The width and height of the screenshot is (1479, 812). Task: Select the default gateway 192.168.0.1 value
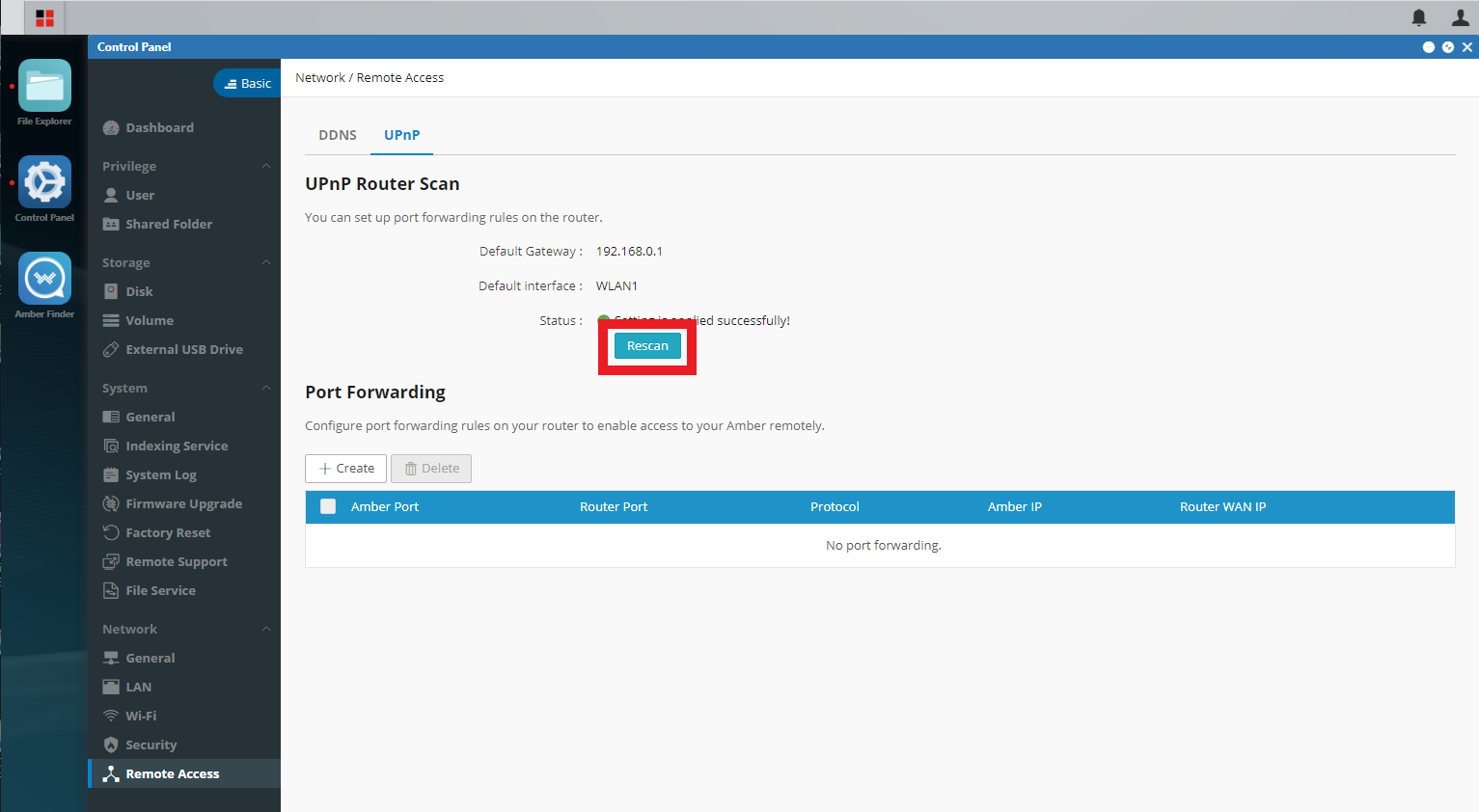[629, 251]
